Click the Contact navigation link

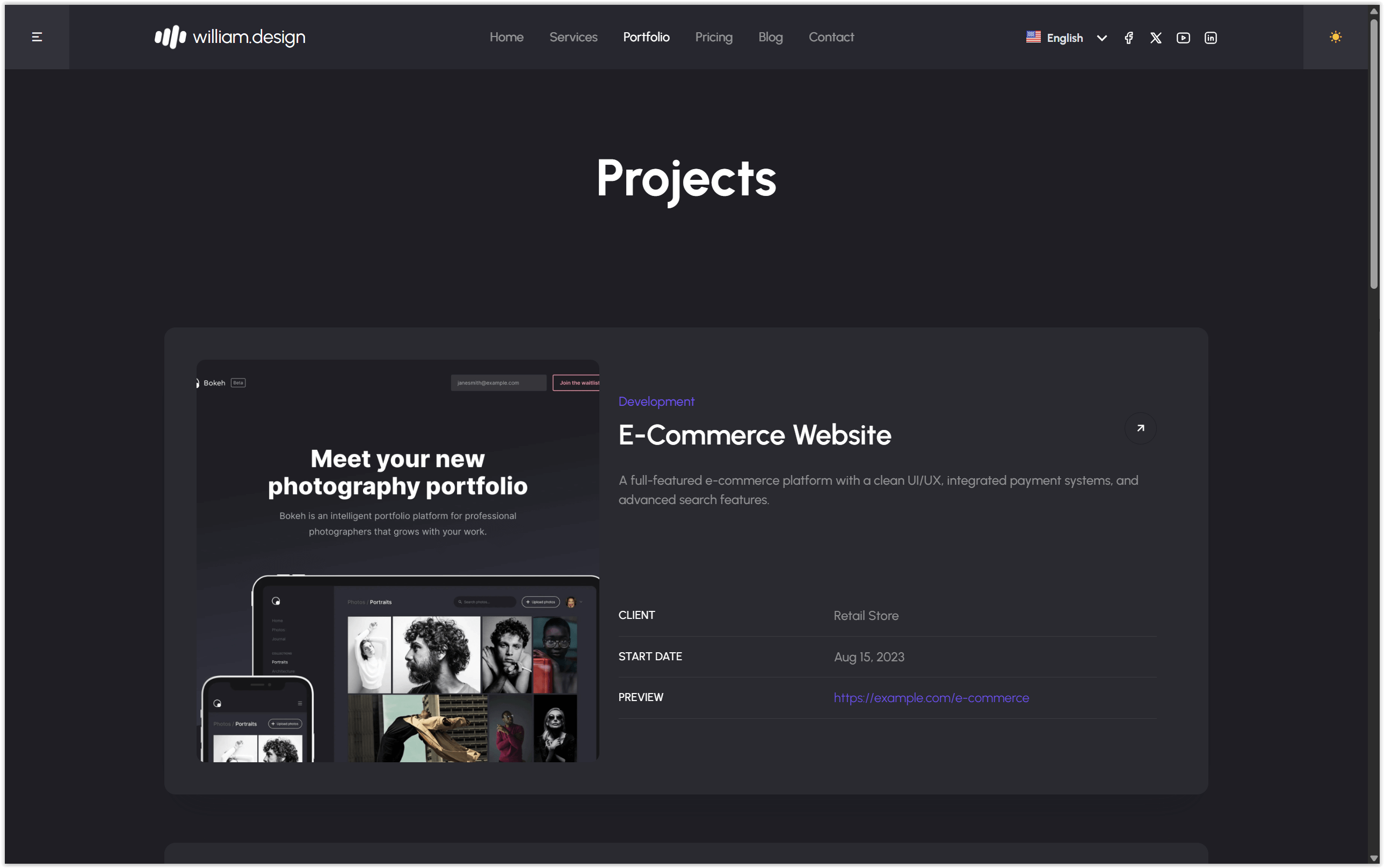click(831, 37)
